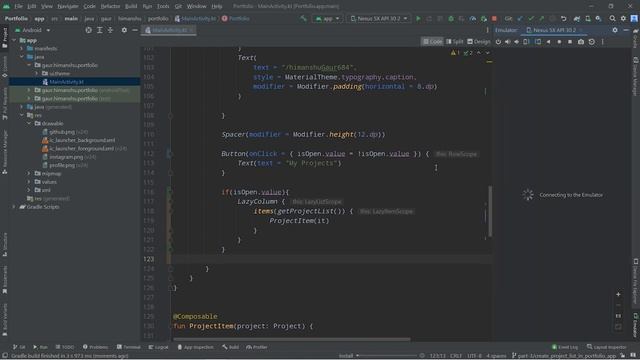Open the Refactor menu

click(110, 6)
